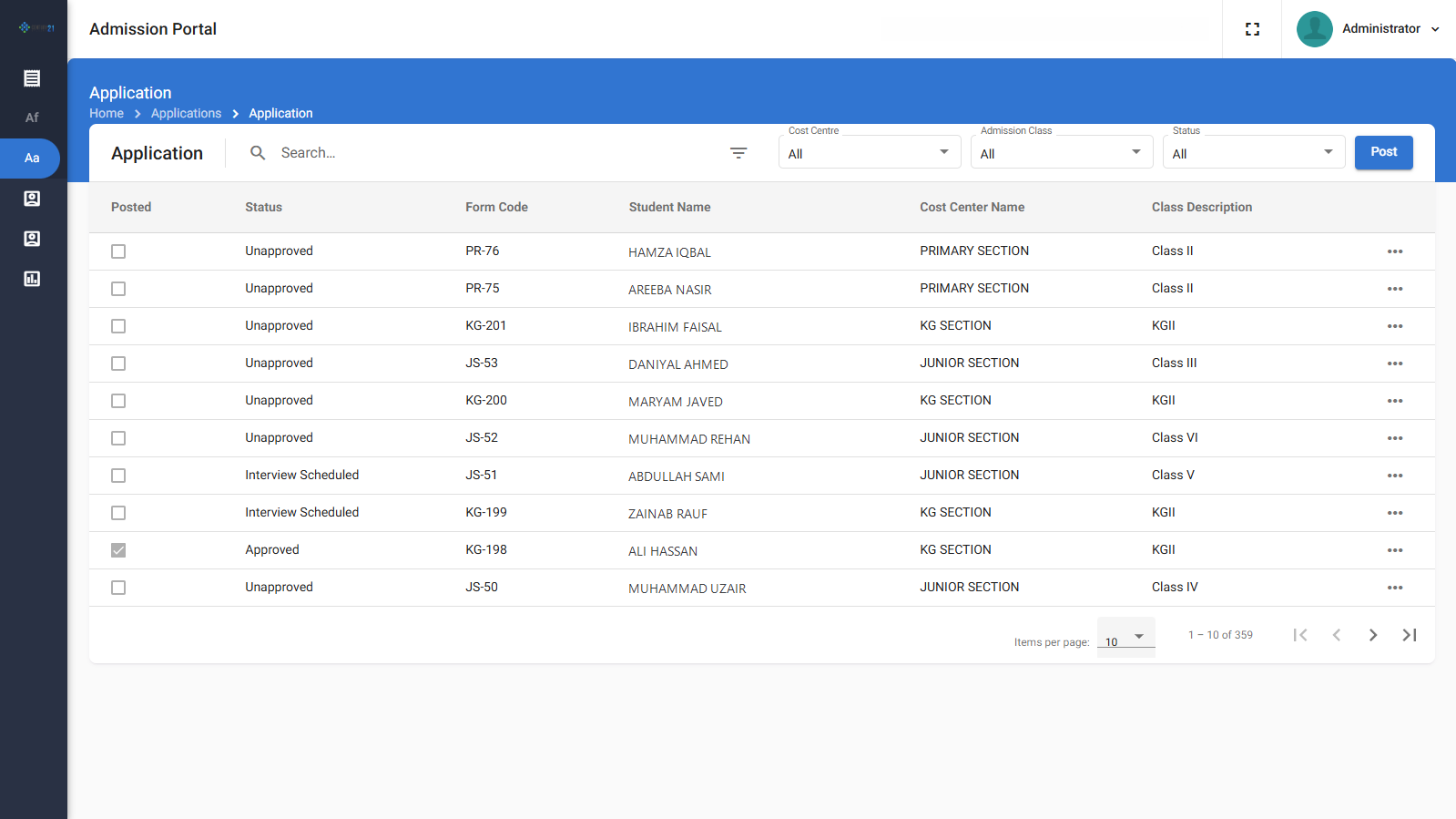Select the Aa sidebar item

tap(32, 158)
